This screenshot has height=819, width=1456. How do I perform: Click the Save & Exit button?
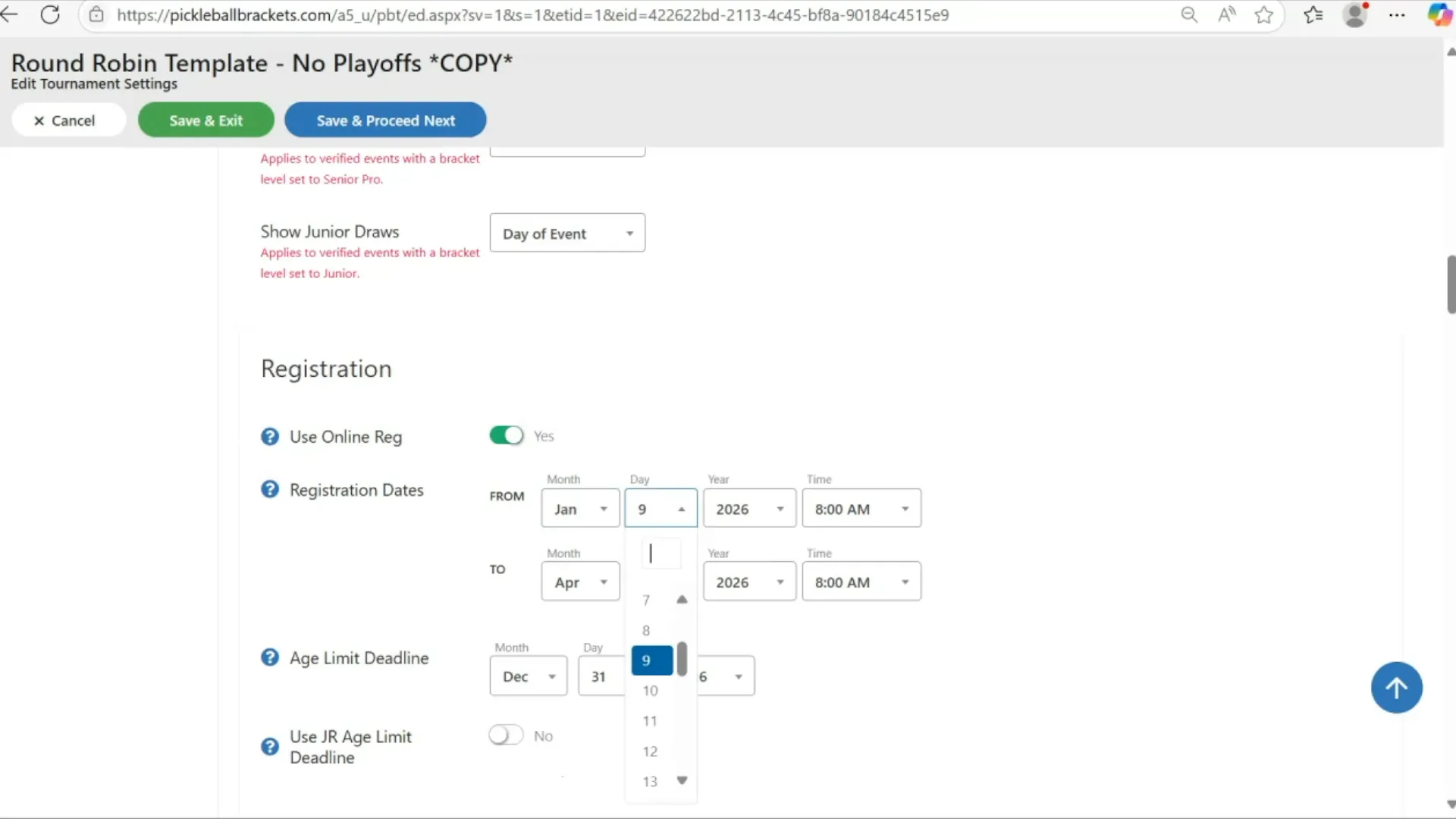coord(206,120)
